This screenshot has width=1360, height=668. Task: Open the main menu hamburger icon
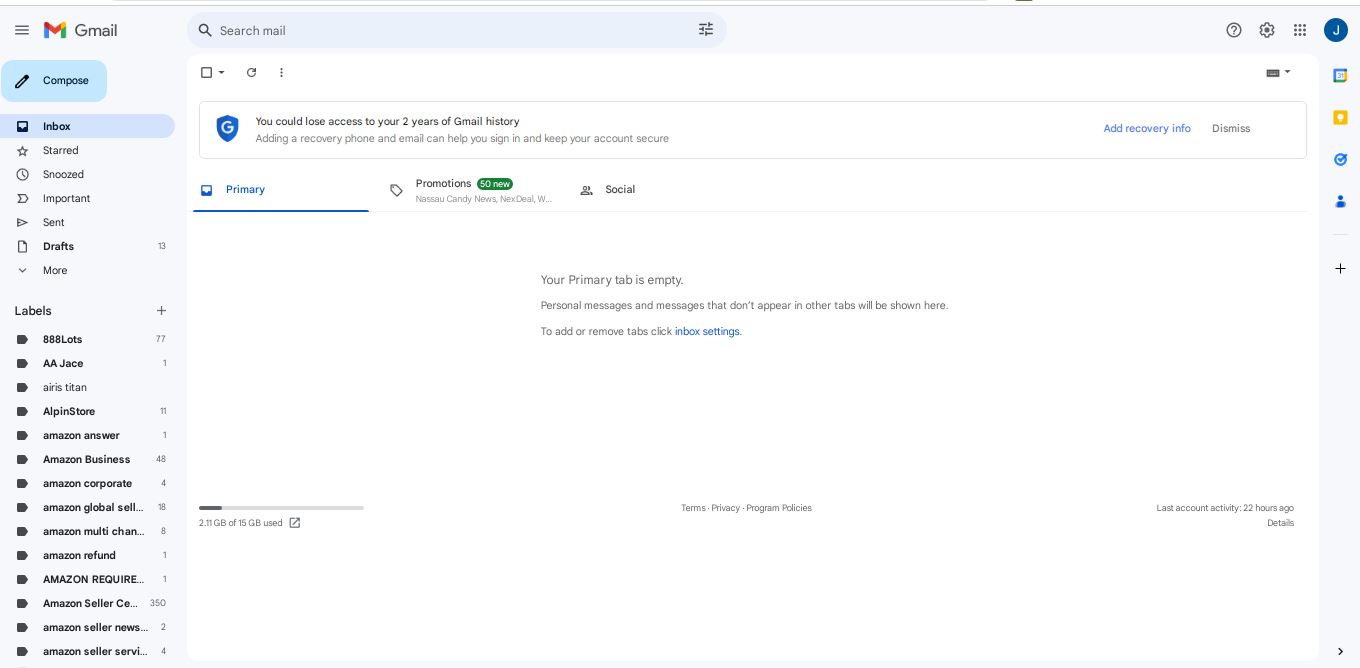22,30
